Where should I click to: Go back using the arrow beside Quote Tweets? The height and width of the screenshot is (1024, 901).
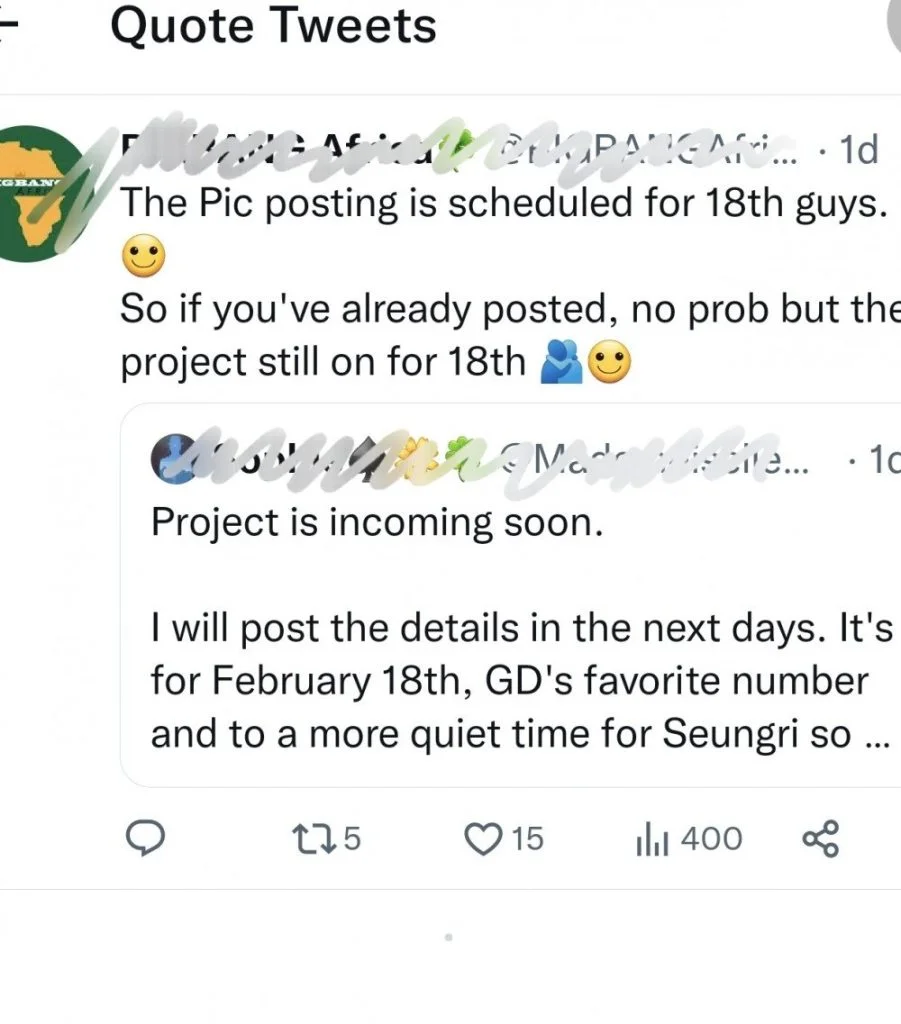coord(8,27)
